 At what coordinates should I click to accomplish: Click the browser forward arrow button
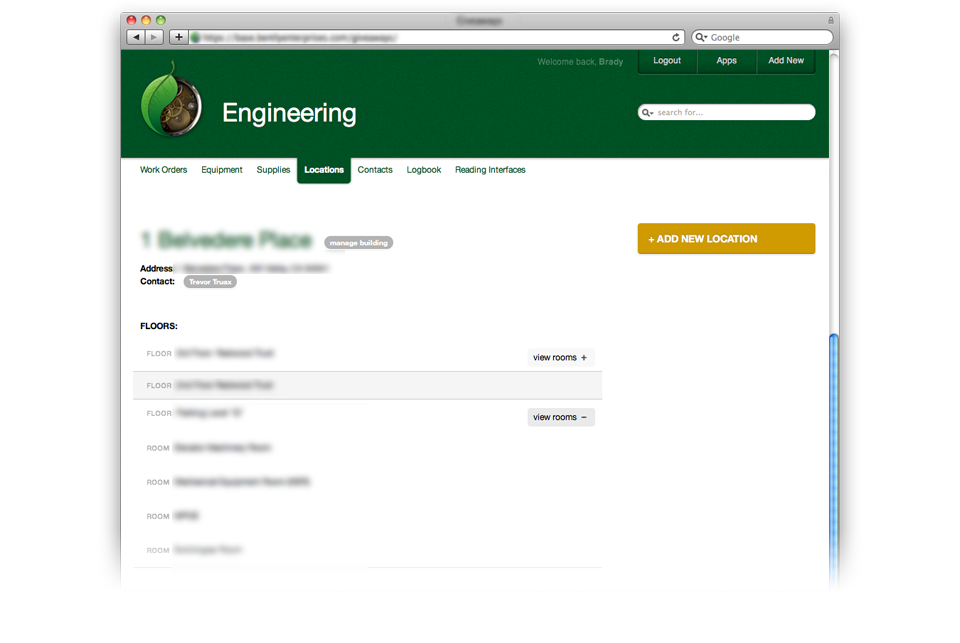click(x=154, y=37)
